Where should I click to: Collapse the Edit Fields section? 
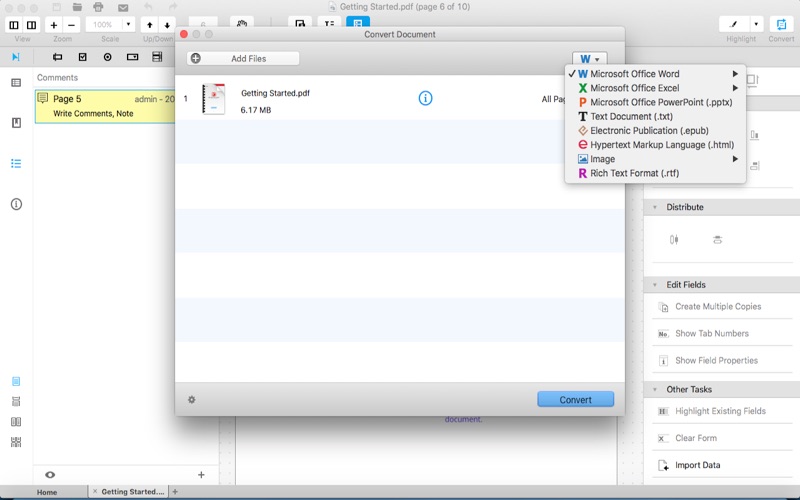point(655,285)
